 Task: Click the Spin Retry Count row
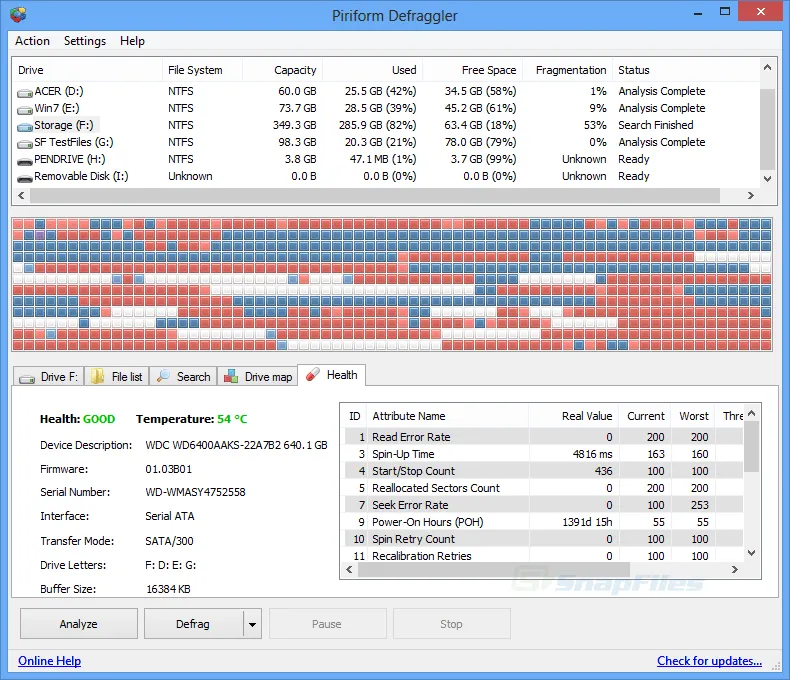click(x=544, y=539)
